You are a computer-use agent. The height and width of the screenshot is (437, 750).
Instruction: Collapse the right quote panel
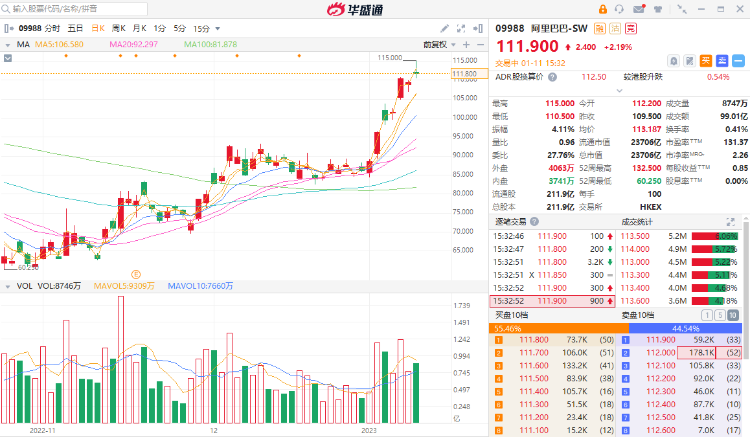(x=477, y=29)
